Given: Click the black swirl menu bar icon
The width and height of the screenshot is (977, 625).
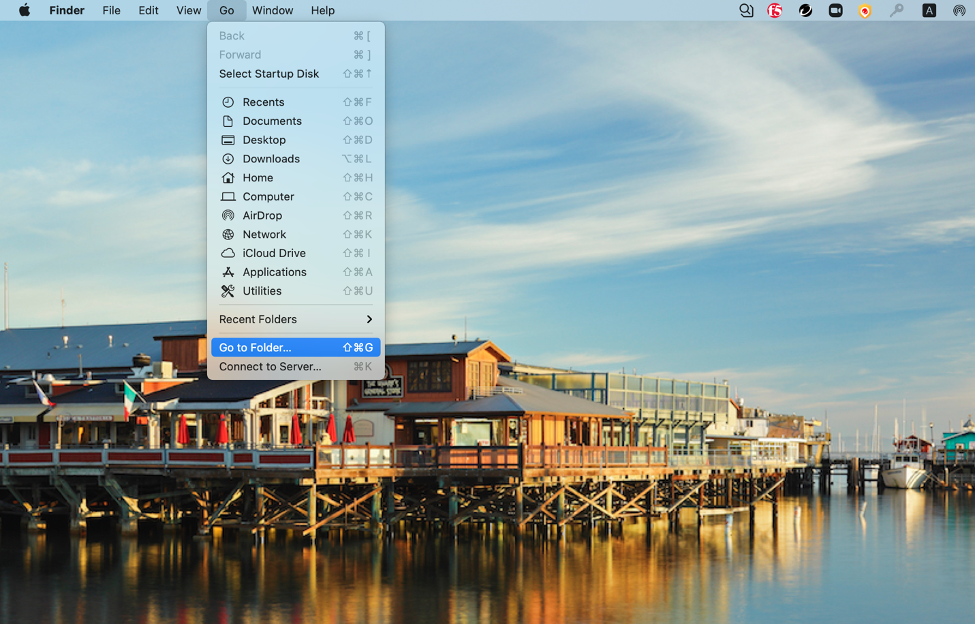Looking at the screenshot, I should pos(805,10).
